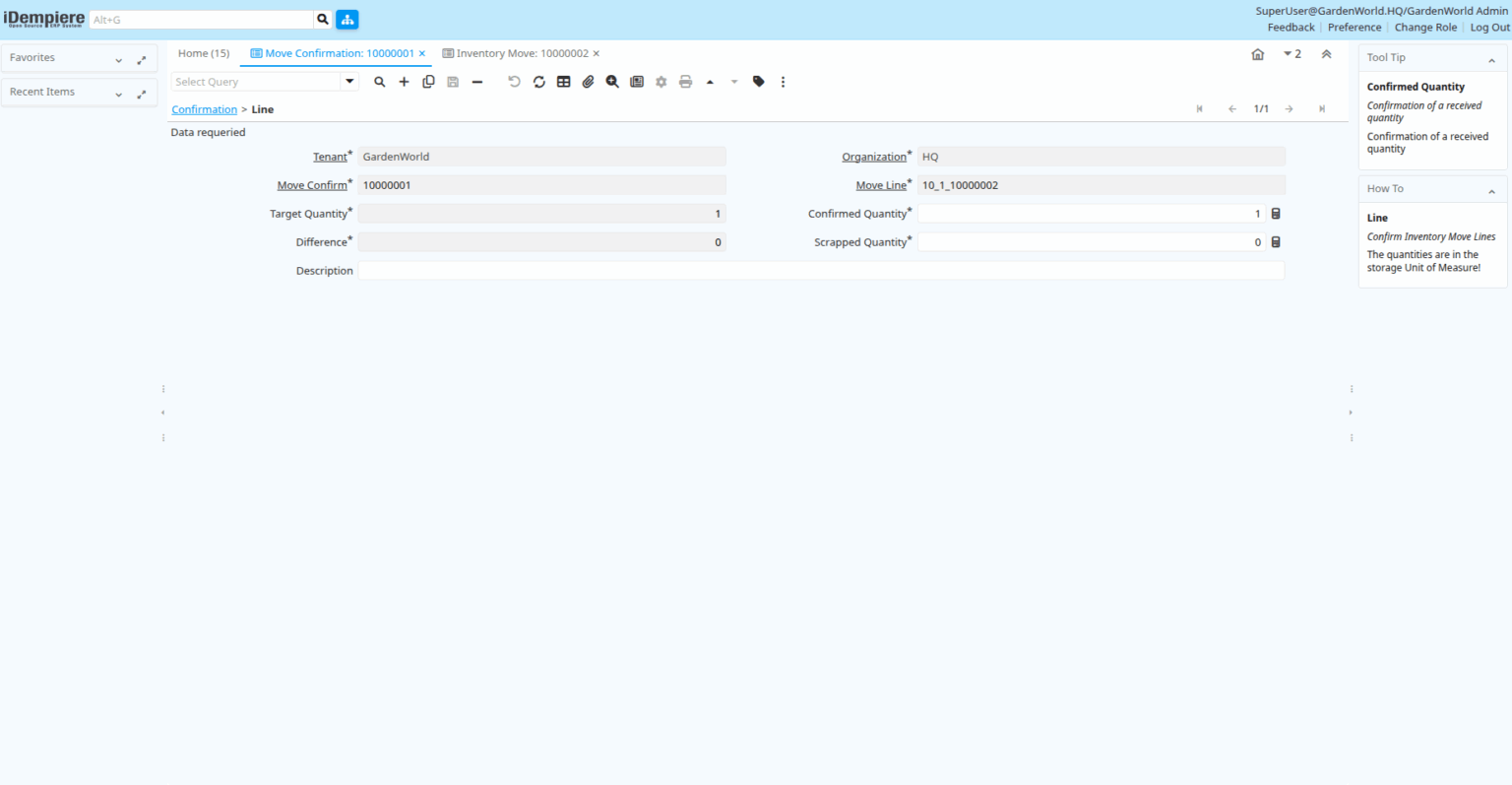Open the calculator beside Scrapped Quantity
1512x785 pixels.
coord(1276,241)
